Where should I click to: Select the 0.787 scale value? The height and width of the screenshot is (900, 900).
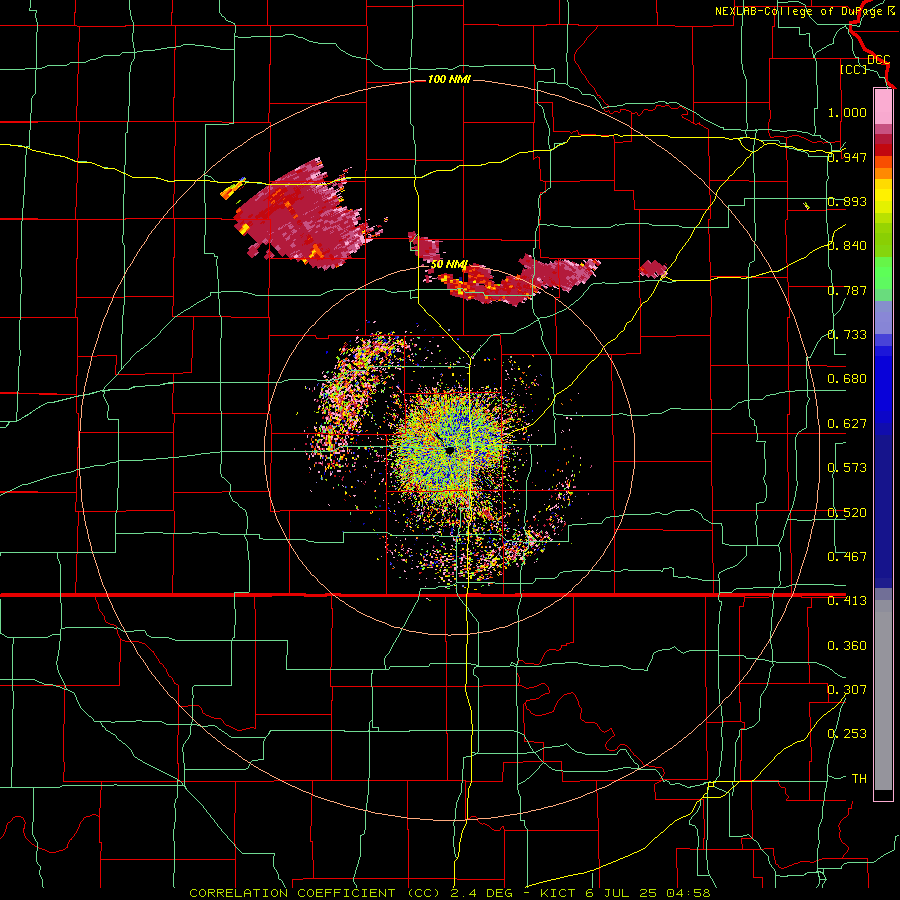[x=847, y=290]
